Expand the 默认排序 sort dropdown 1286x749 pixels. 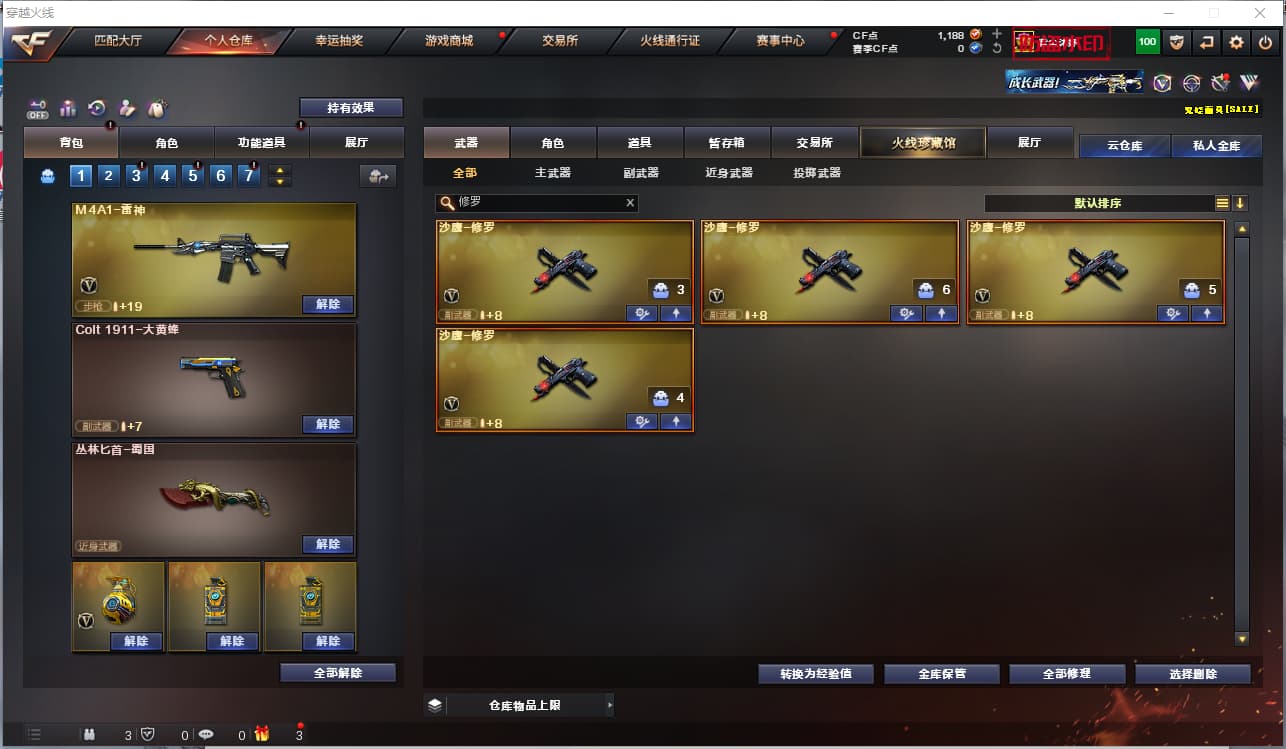point(1098,203)
